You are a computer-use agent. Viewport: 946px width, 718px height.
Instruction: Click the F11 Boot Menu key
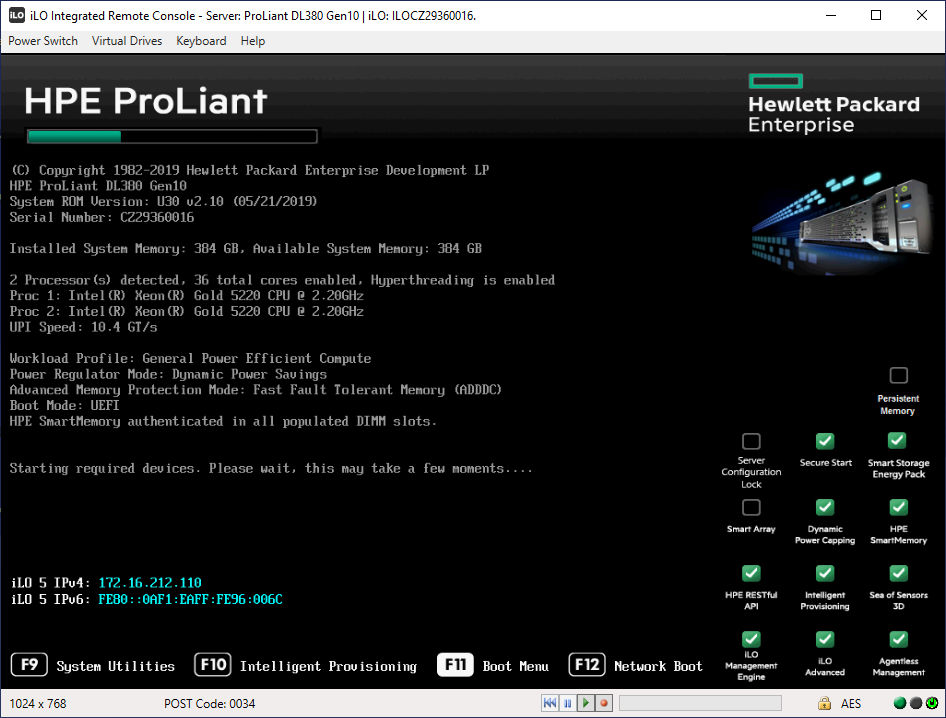456,665
